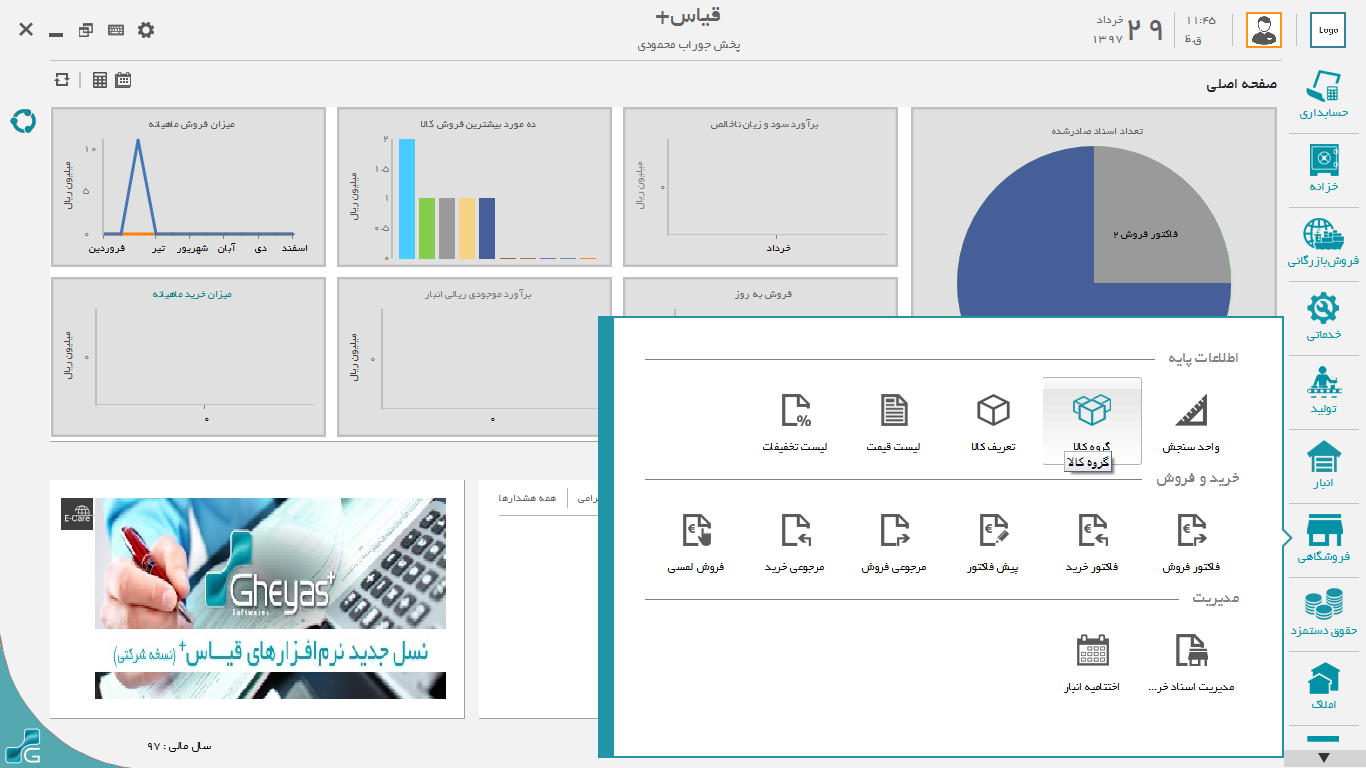
Task: Open the ده مورد بیشترین فروش کالا chart
Action: click(x=475, y=187)
